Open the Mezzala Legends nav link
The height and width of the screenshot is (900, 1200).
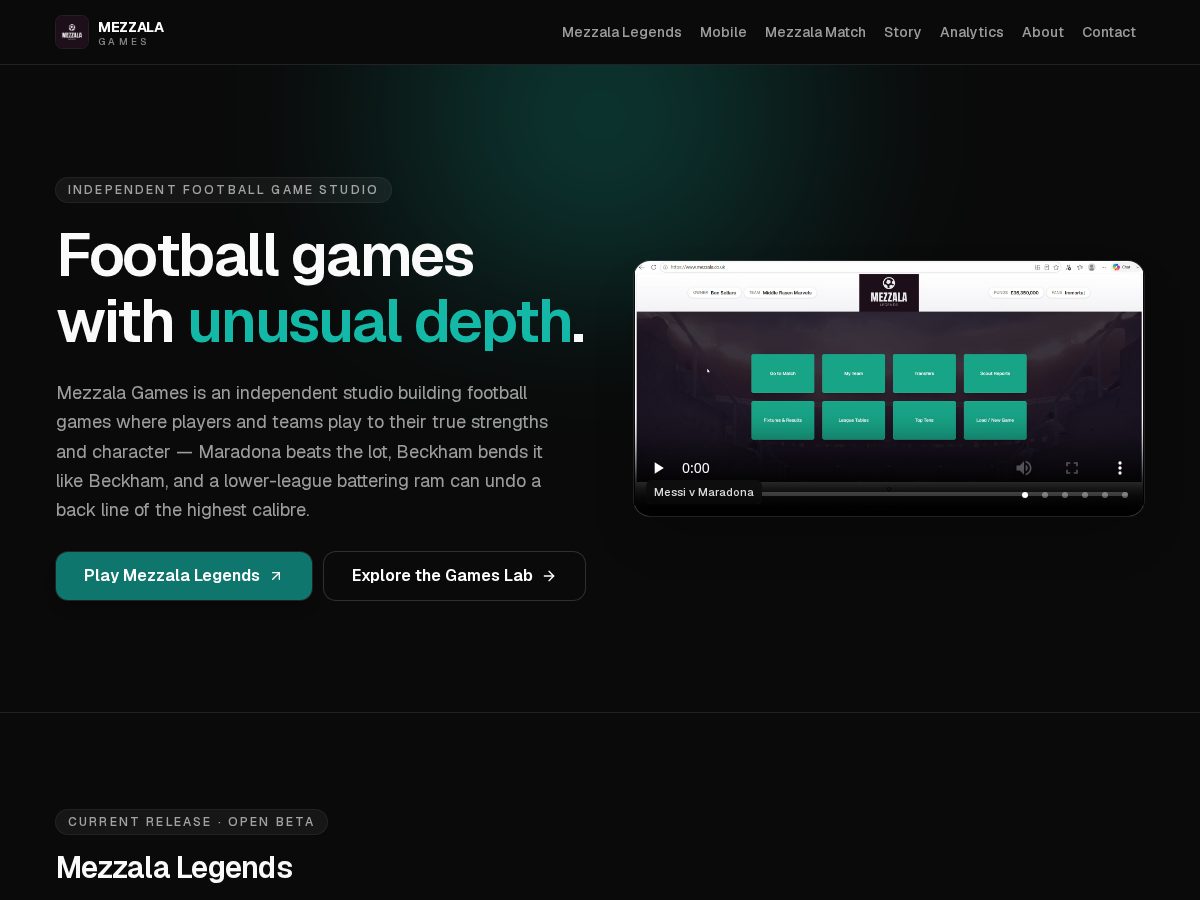pos(622,32)
